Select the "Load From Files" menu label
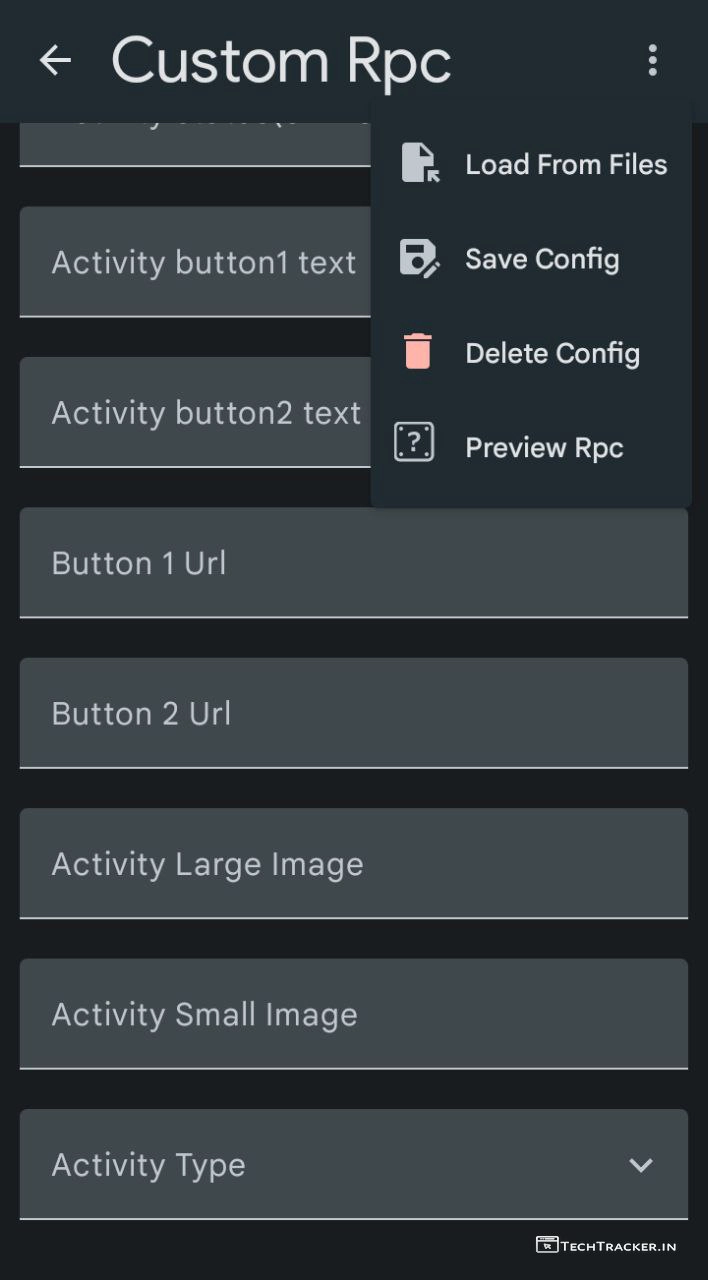Image resolution: width=708 pixels, height=1280 pixels. pyautogui.click(x=566, y=165)
